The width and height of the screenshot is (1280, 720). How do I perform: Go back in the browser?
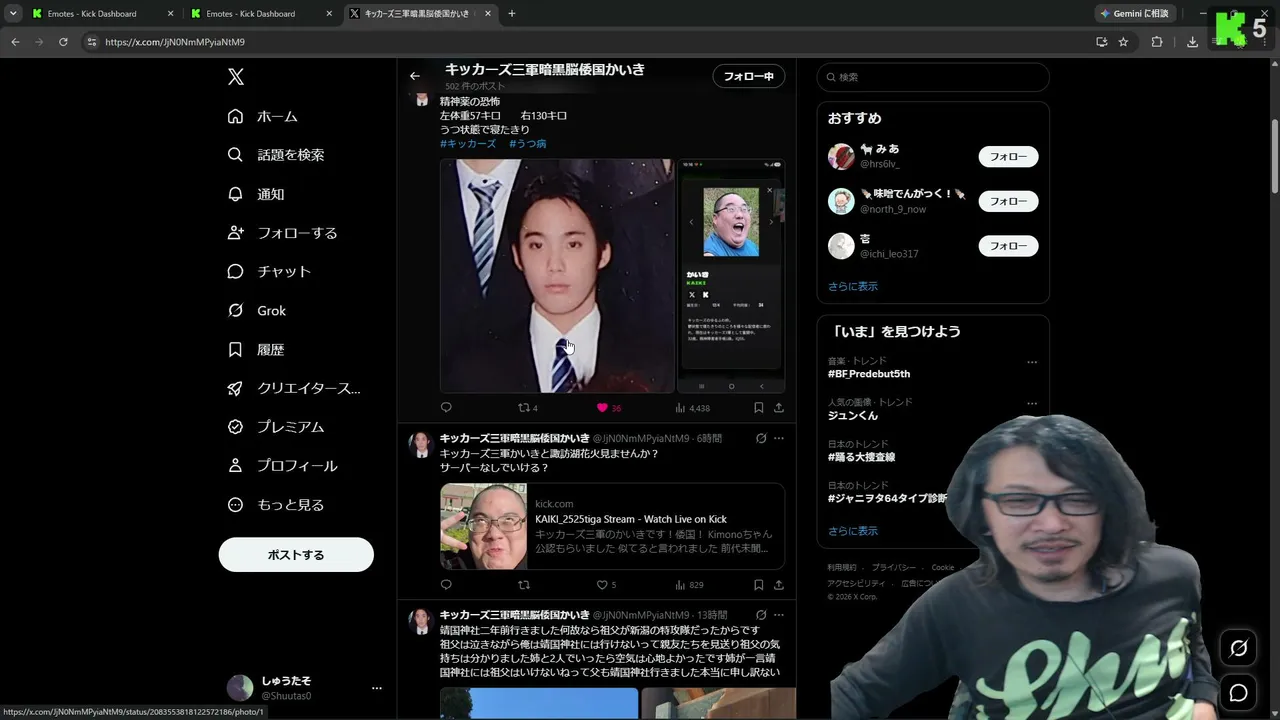pyautogui.click(x=15, y=42)
